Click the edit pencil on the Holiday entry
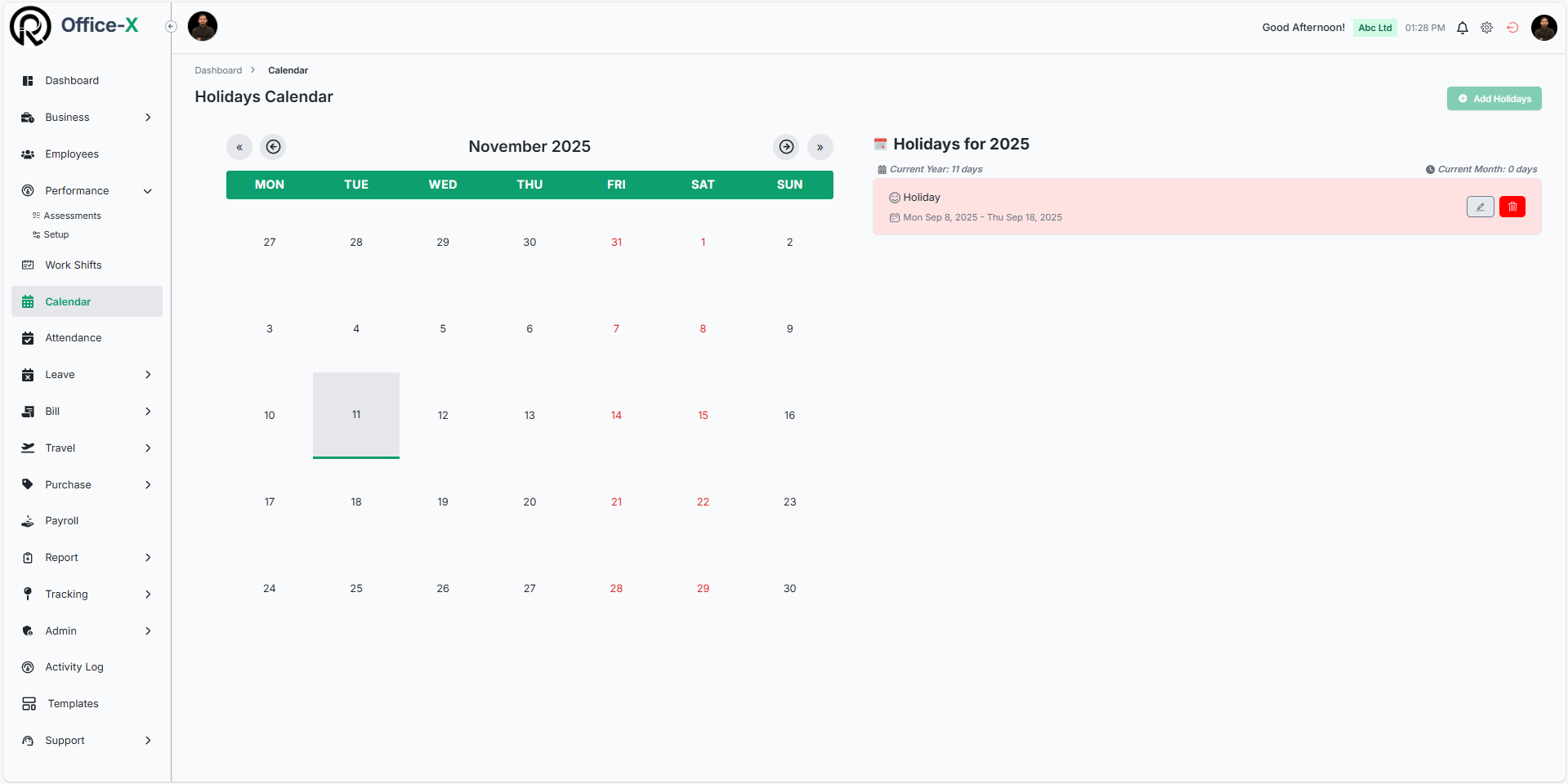This screenshot has width=1568, height=784. coord(1480,207)
